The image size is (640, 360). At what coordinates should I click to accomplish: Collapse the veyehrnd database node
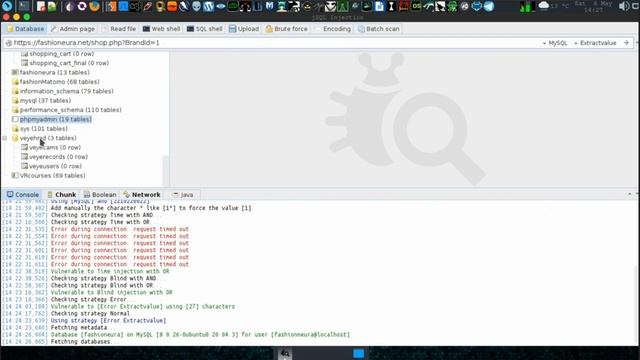(5, 138)
